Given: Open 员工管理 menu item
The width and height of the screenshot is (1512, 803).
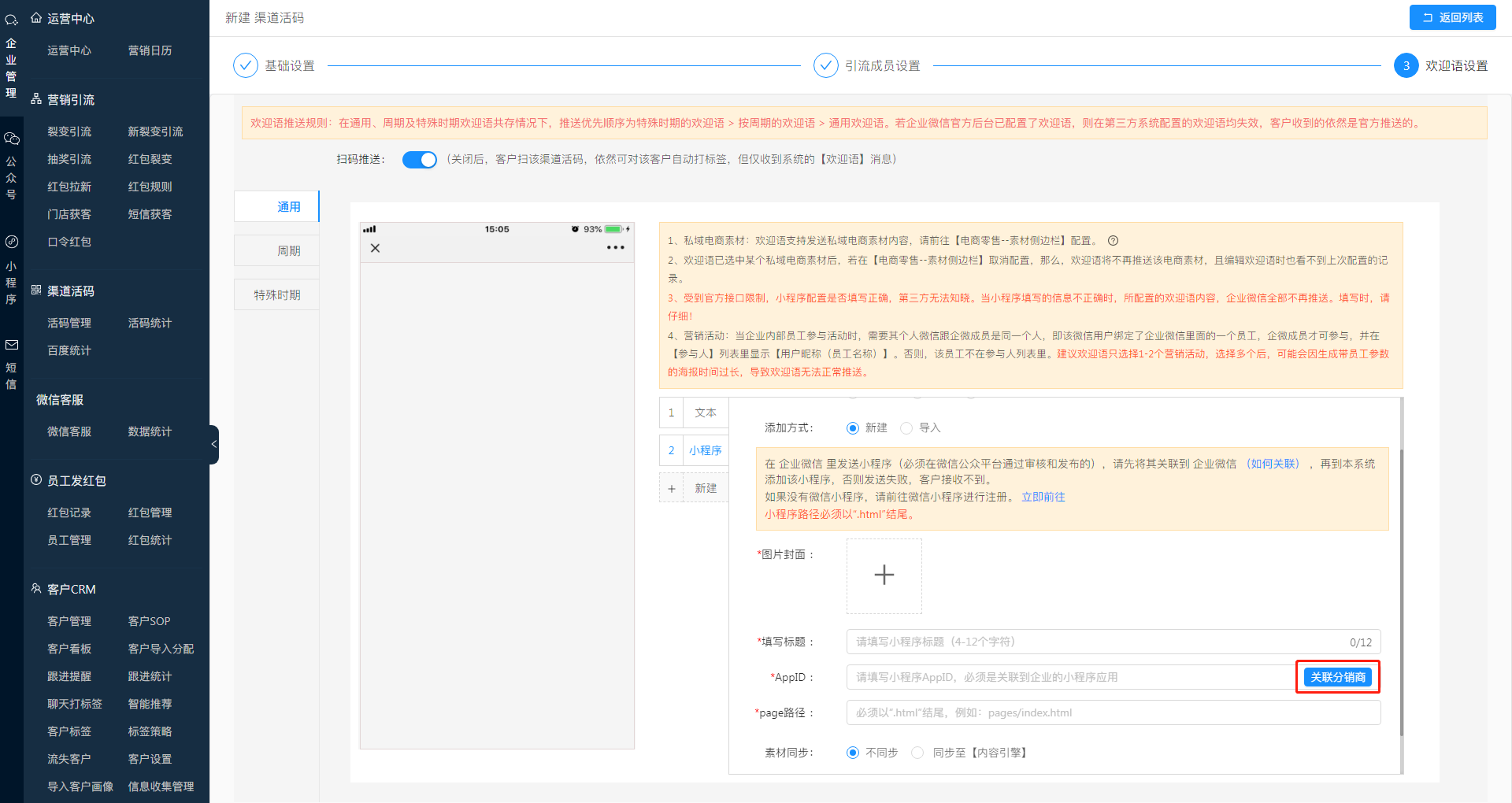Looking at the screenshot, I should (69, 540).
